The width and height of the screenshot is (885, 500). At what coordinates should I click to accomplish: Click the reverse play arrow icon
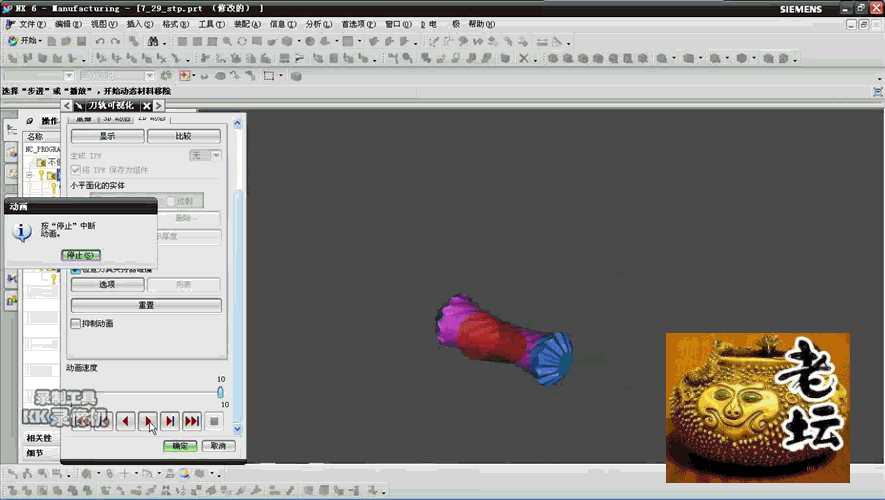pos(126,421)
